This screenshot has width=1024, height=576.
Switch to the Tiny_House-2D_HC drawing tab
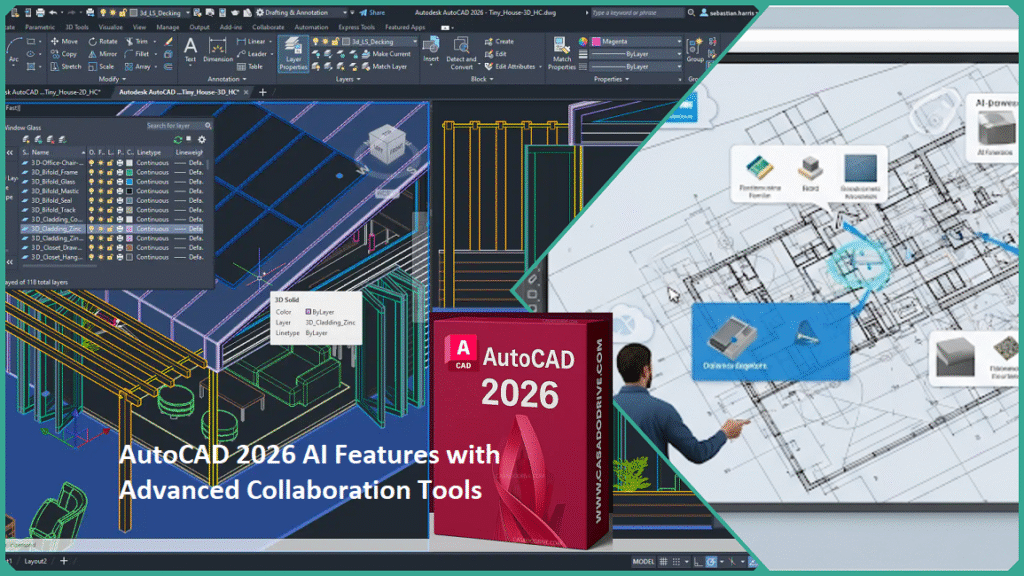tap(55, 93)
